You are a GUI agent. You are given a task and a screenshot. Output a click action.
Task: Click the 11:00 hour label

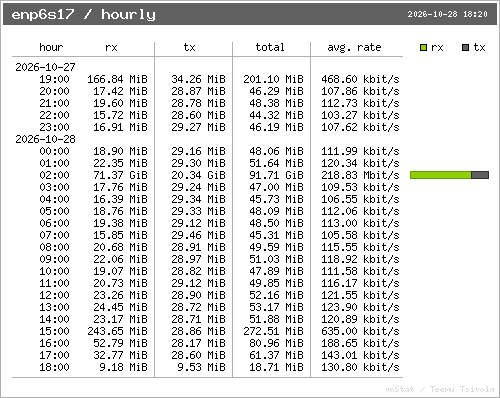pos(54,283)
